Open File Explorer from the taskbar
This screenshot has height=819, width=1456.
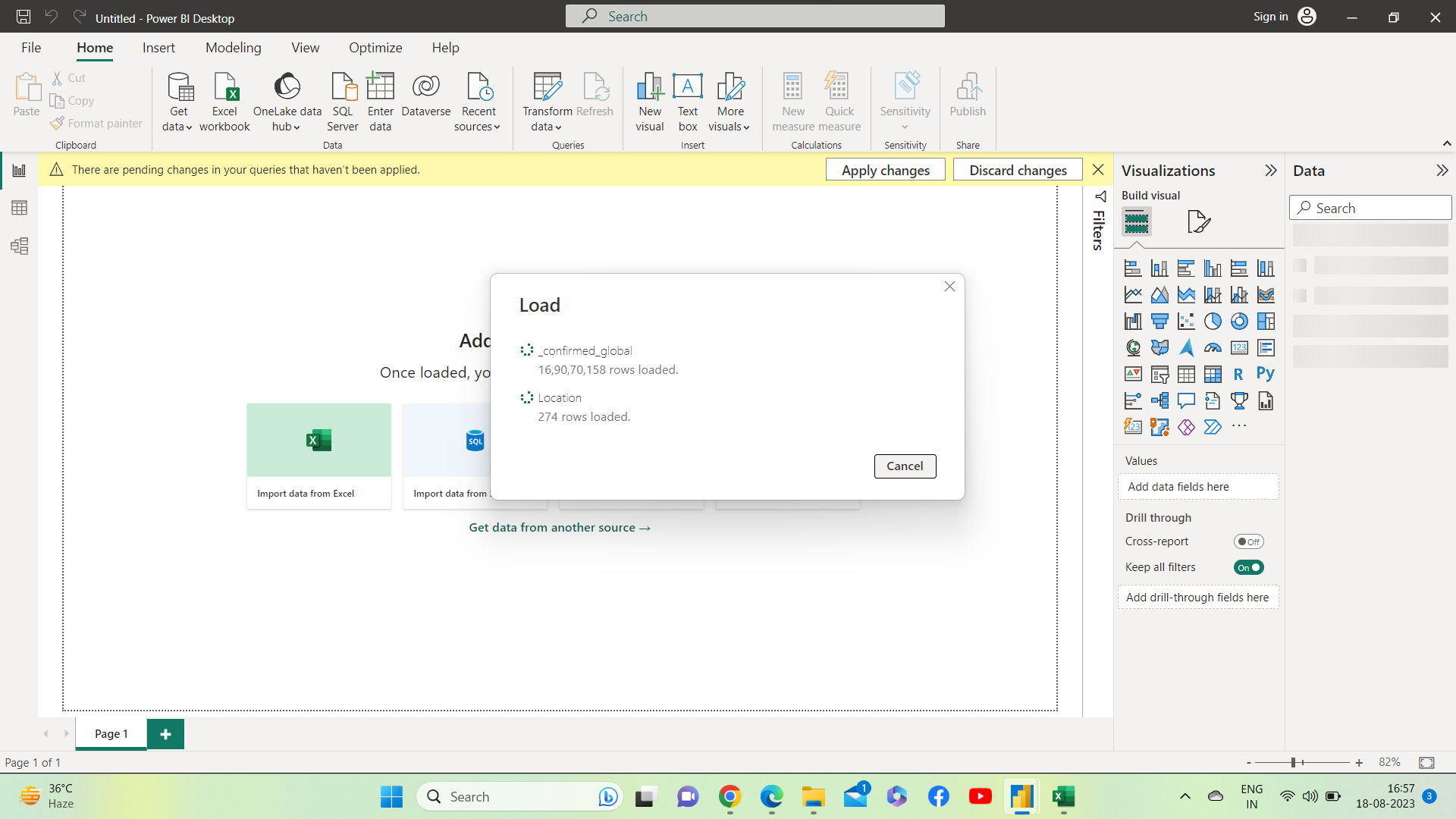813,796
